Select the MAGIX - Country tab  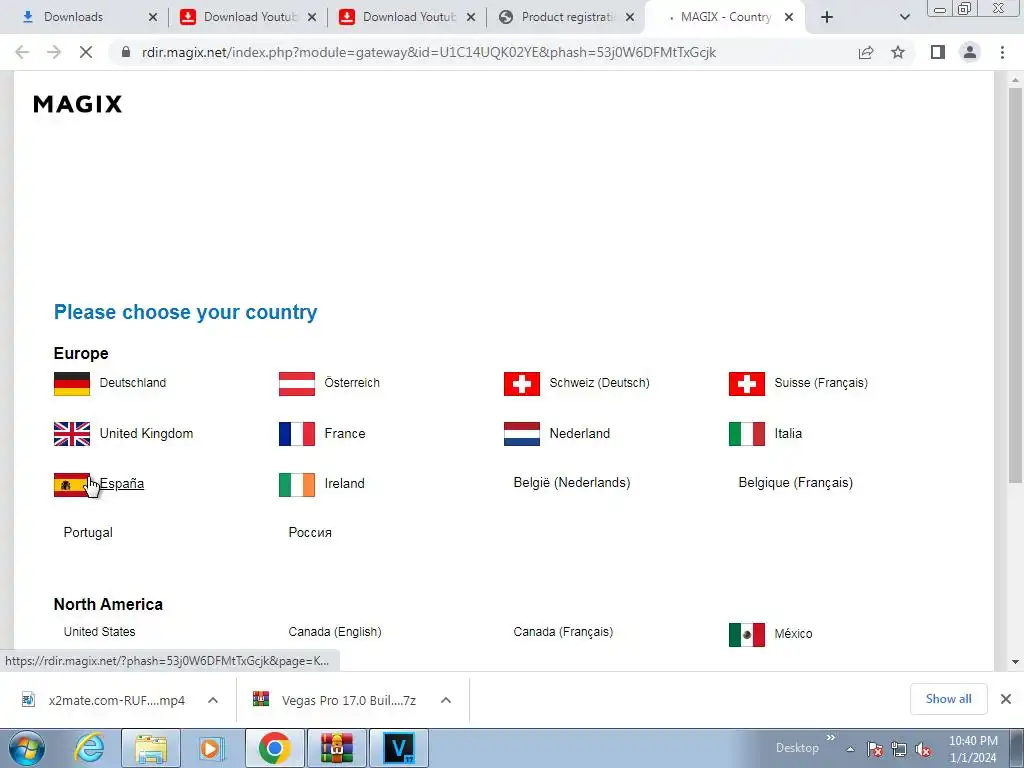coord(725,17)
